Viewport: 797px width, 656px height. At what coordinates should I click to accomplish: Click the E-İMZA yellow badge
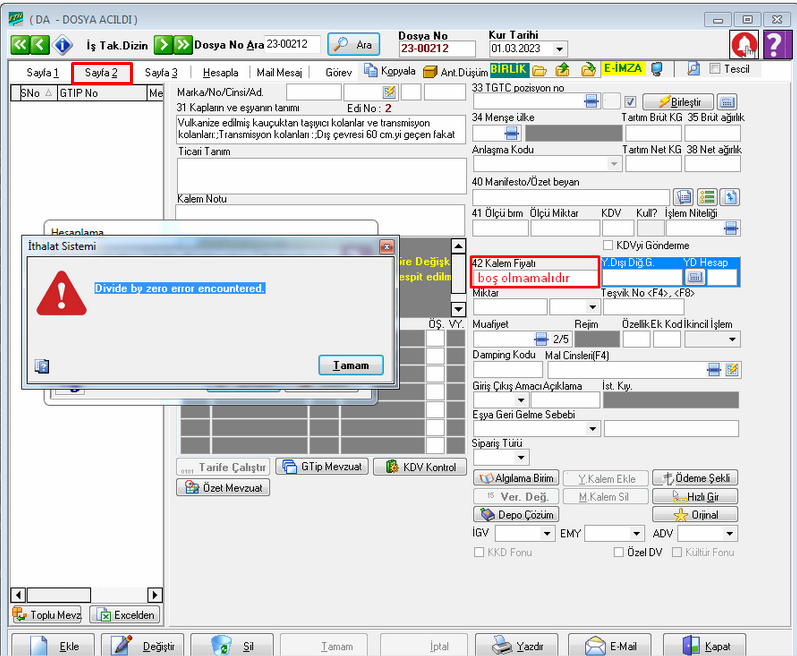click(x=623, y=68)
